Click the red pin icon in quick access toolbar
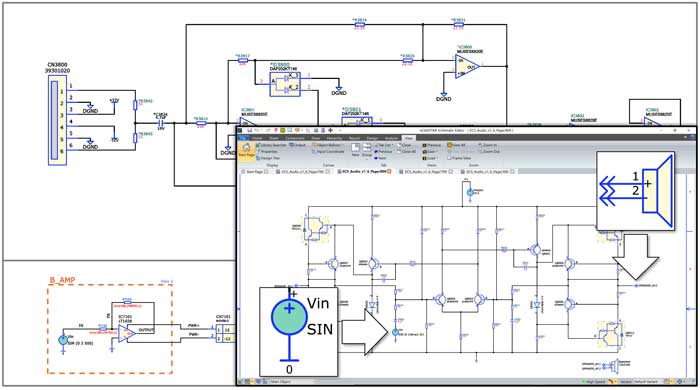Viewport: 700px width, 390px height. point(276,130)
